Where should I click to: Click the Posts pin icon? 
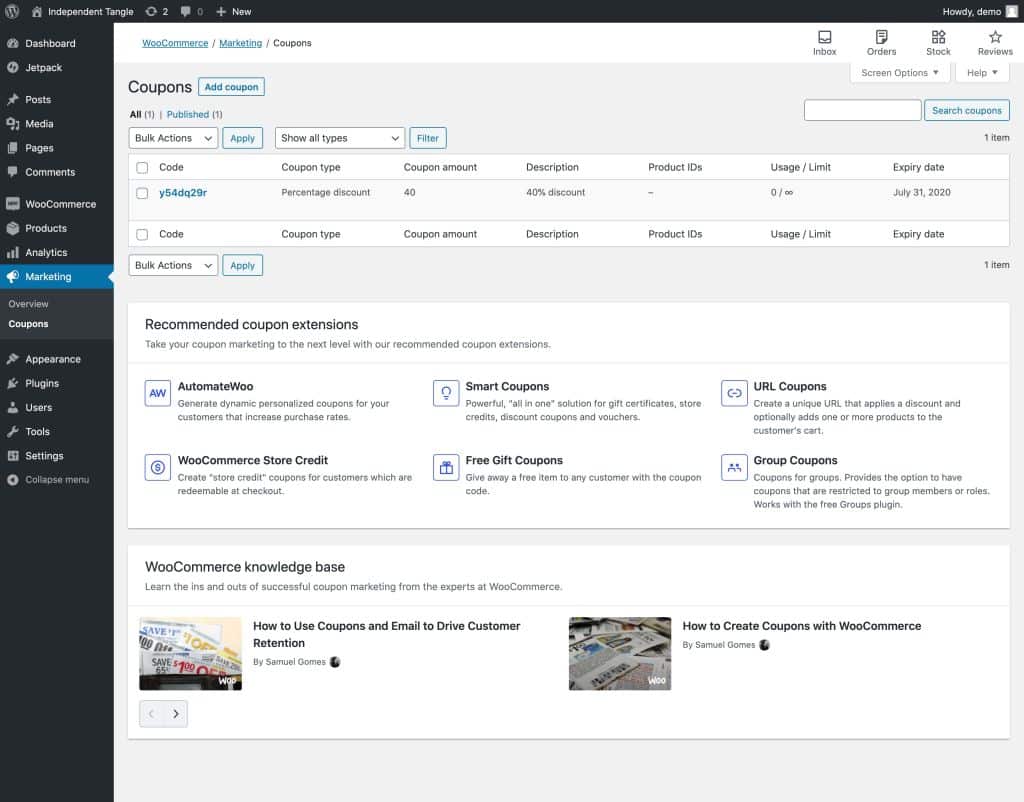[x=12, y=99]
